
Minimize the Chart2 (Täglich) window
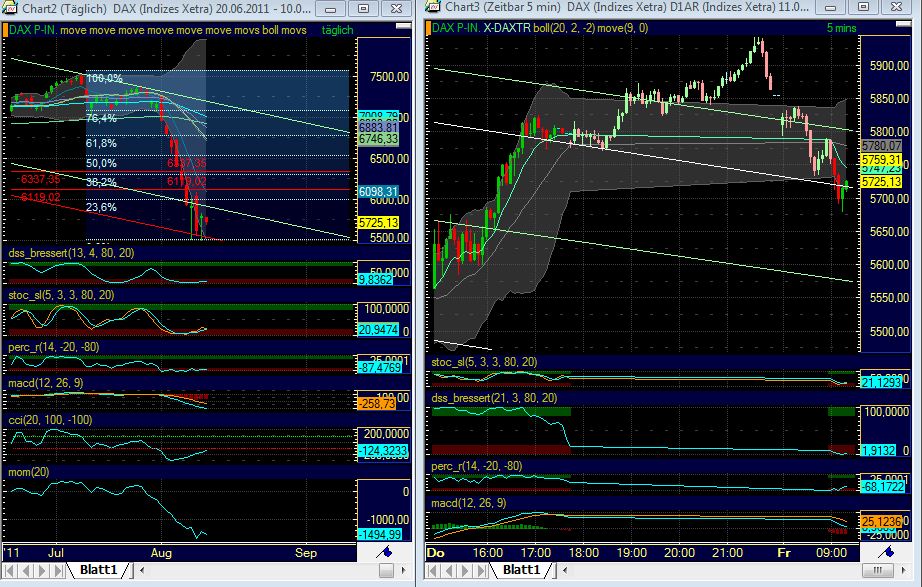(331, 9)
